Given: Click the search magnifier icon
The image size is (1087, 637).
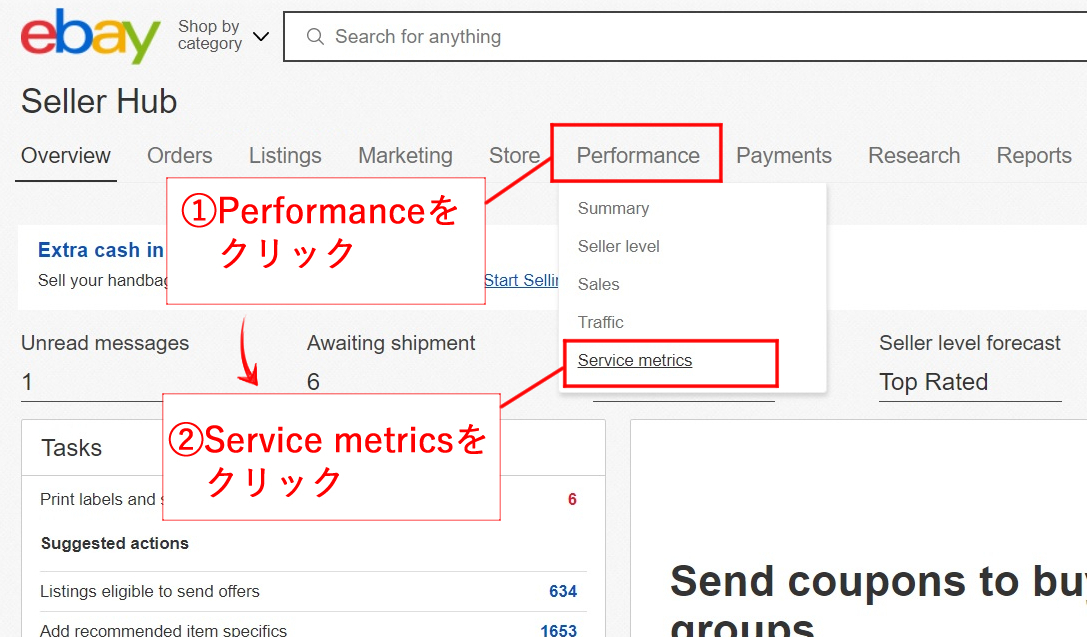Looking at the screenshot, I should coord(315,37).
